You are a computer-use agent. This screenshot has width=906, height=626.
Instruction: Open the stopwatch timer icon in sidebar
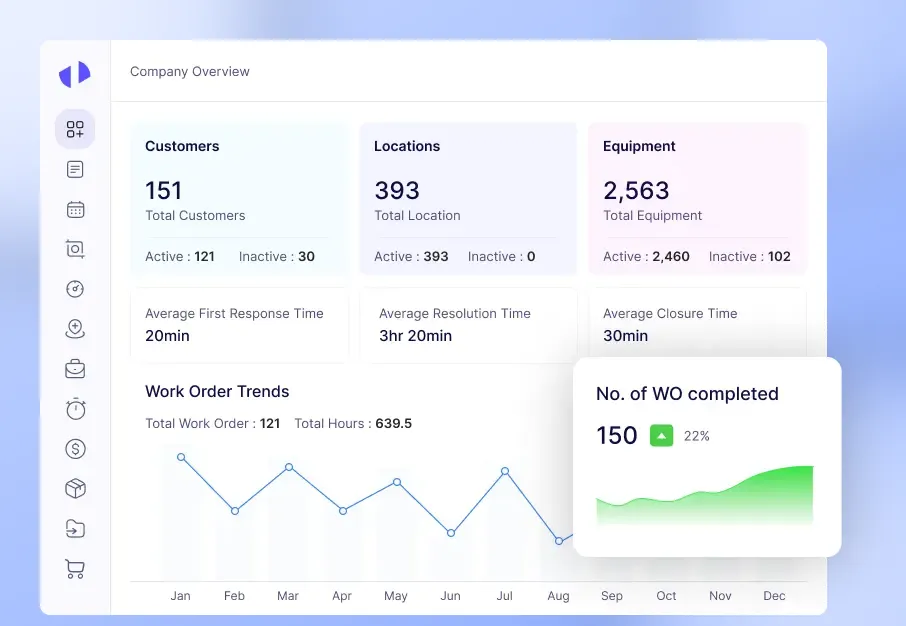point(76,409)
